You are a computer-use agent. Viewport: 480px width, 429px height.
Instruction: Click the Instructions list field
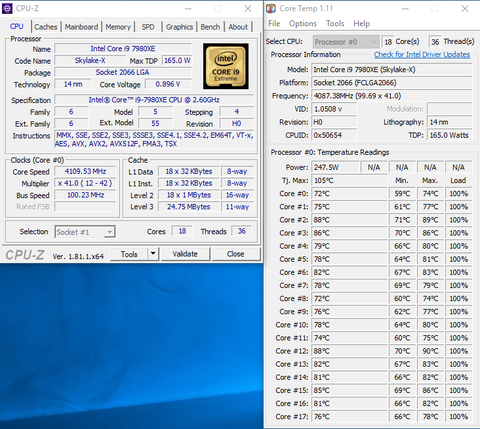154,139
